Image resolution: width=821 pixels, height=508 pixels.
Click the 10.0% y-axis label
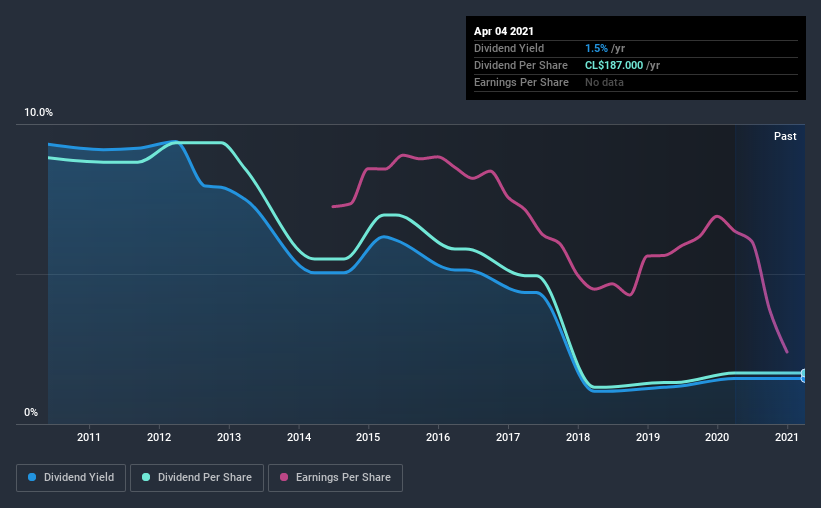click(x=38, y=113)
